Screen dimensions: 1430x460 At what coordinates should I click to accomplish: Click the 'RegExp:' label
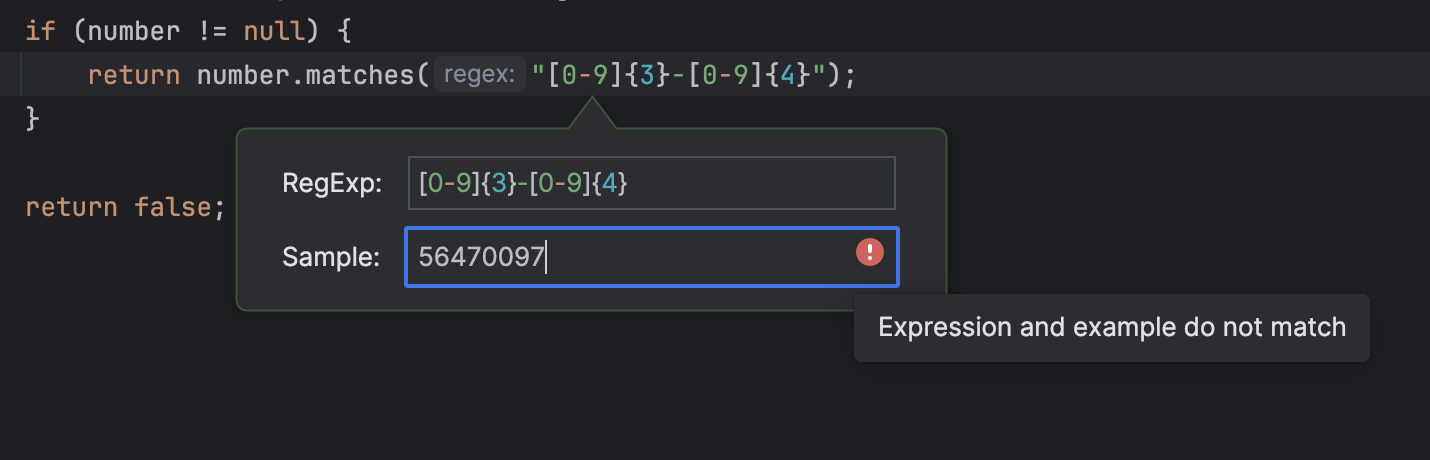tap(332, 184)
